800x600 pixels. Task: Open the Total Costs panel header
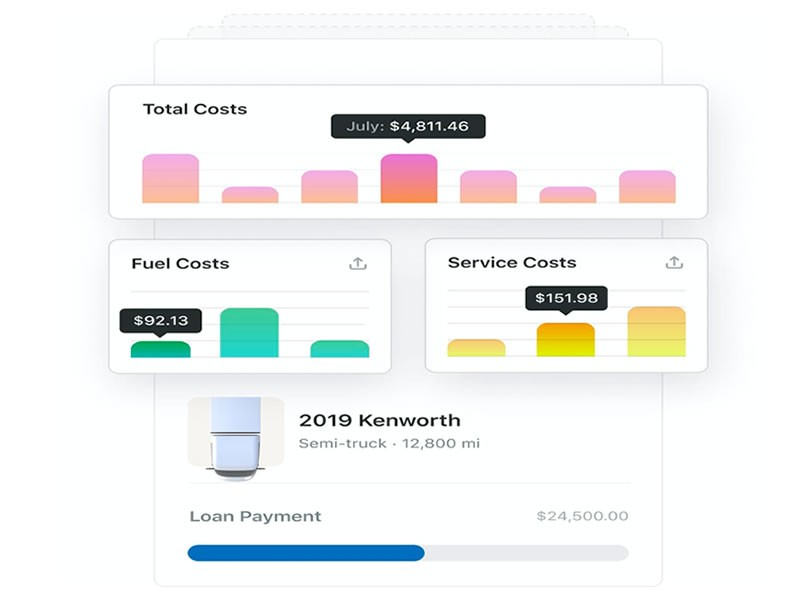click(196, 109)
